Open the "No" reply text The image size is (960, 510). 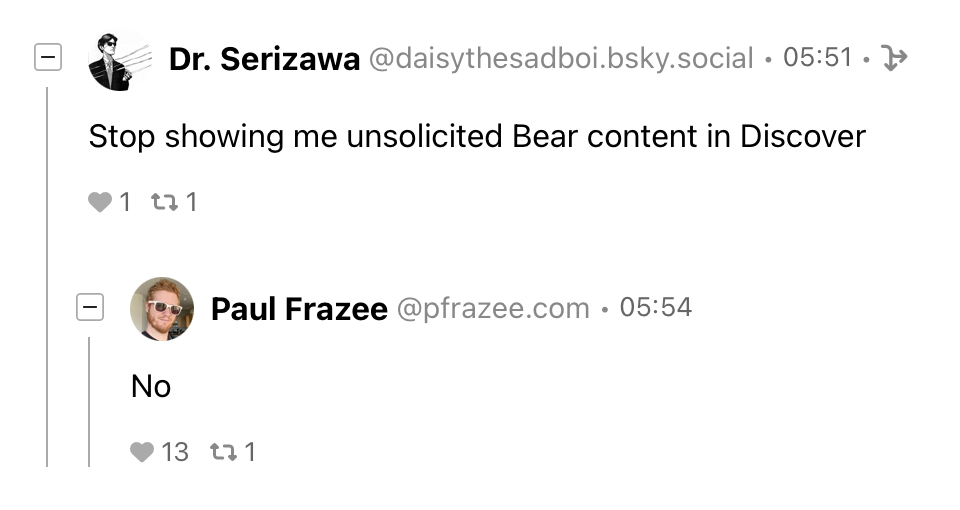(x=151, y=386)
